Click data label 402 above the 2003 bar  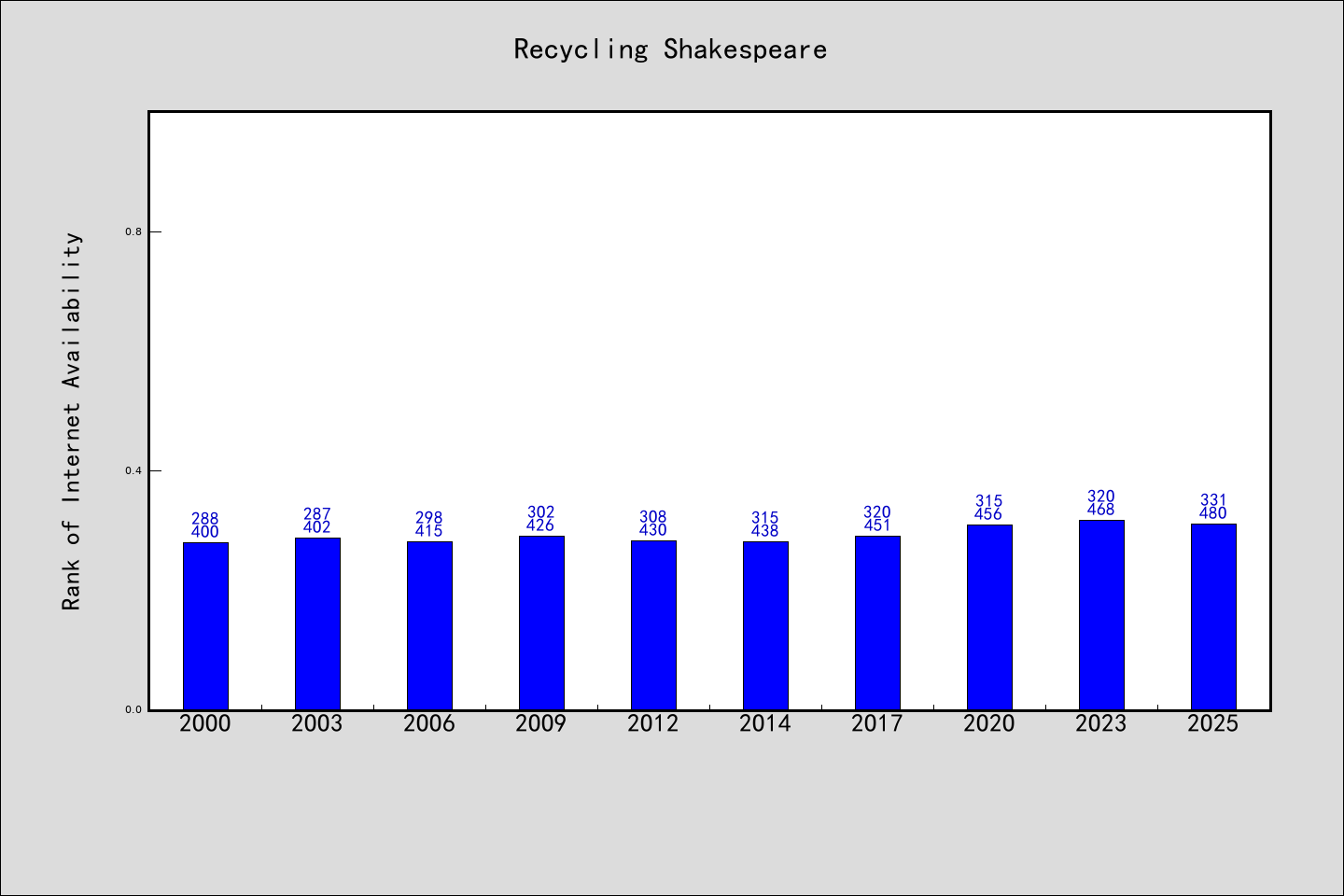tap(317, 527)
